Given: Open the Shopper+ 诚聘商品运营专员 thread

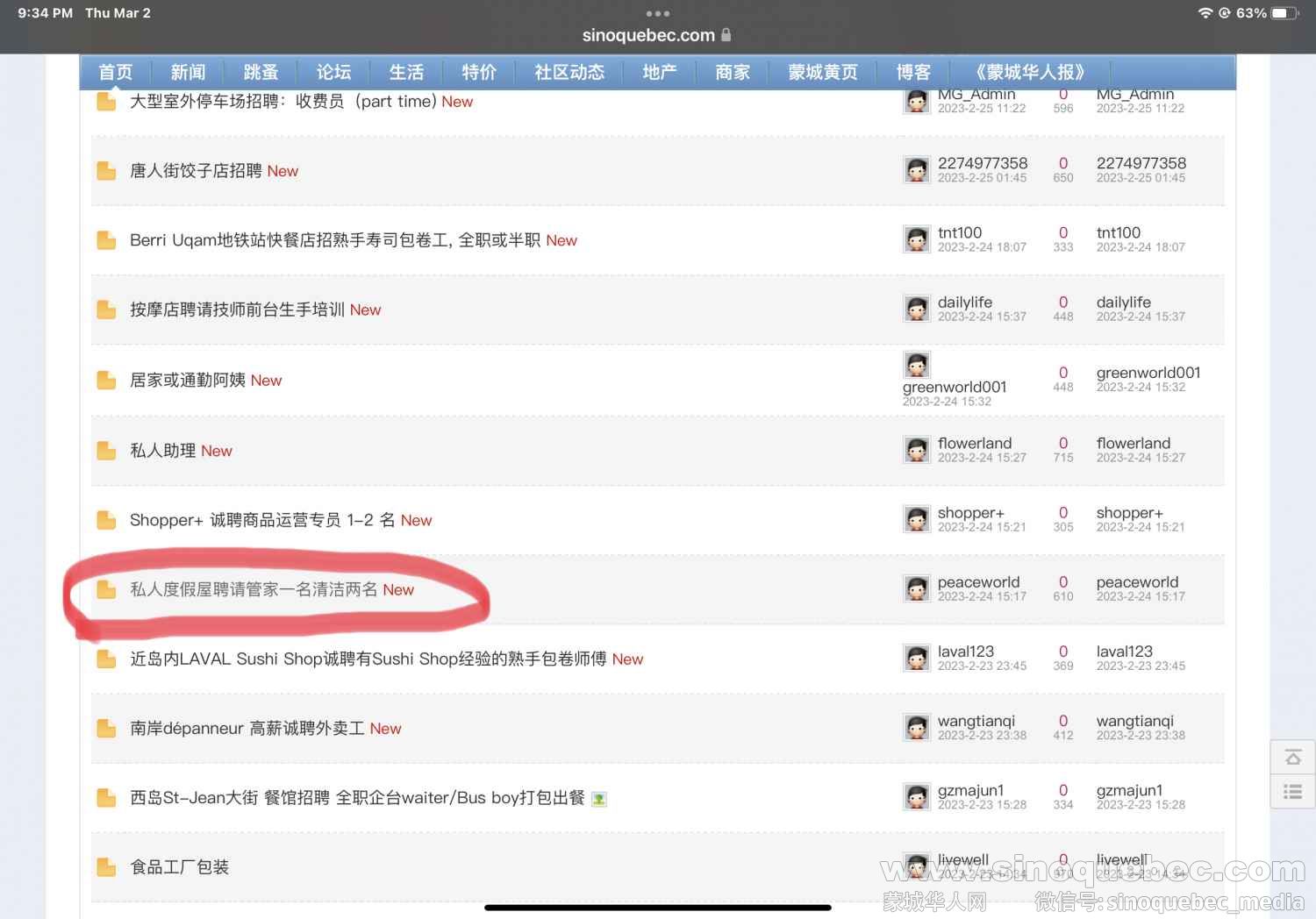Looking at the screenshot, I should click(261, 520).
